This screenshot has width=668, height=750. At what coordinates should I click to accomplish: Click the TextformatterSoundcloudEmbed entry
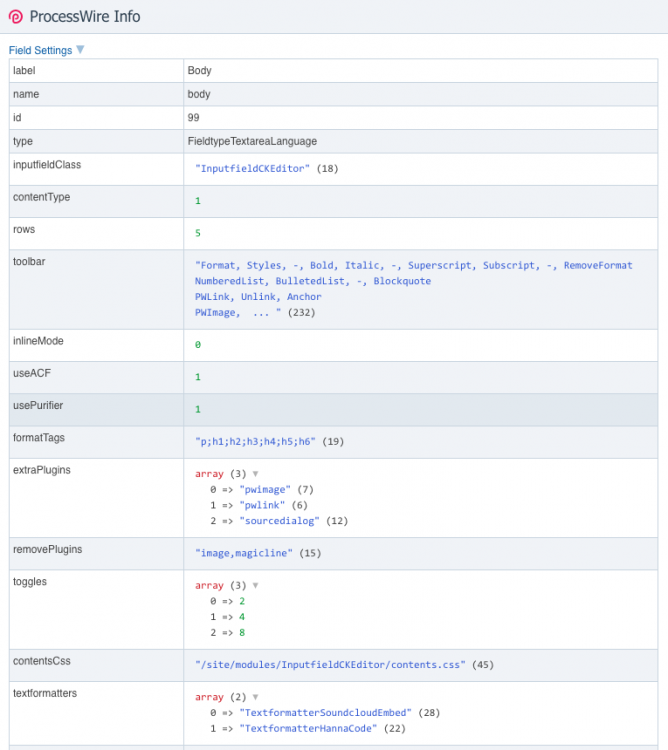(326, 713)
